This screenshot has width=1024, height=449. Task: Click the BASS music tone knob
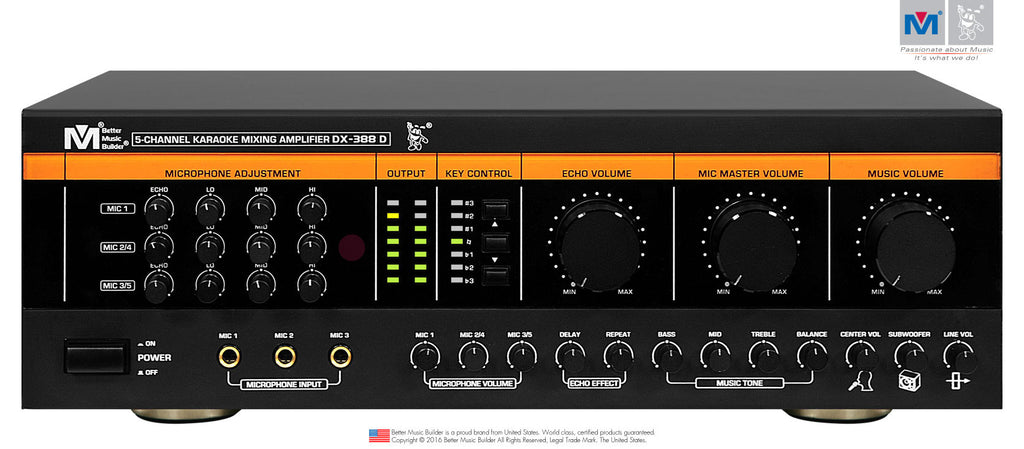point(666,354)
